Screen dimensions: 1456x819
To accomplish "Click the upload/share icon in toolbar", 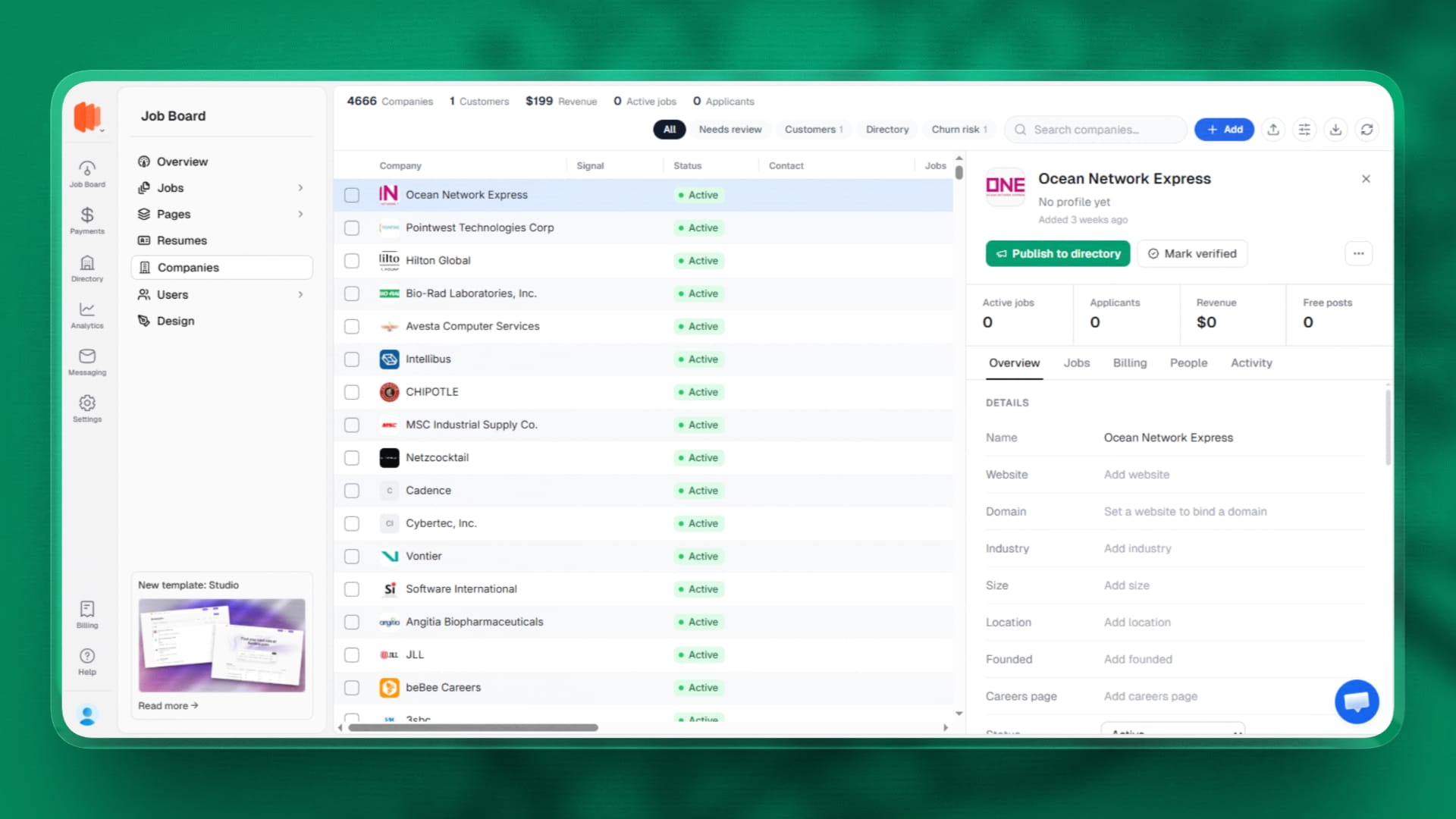I will [x=1273, y=130].
